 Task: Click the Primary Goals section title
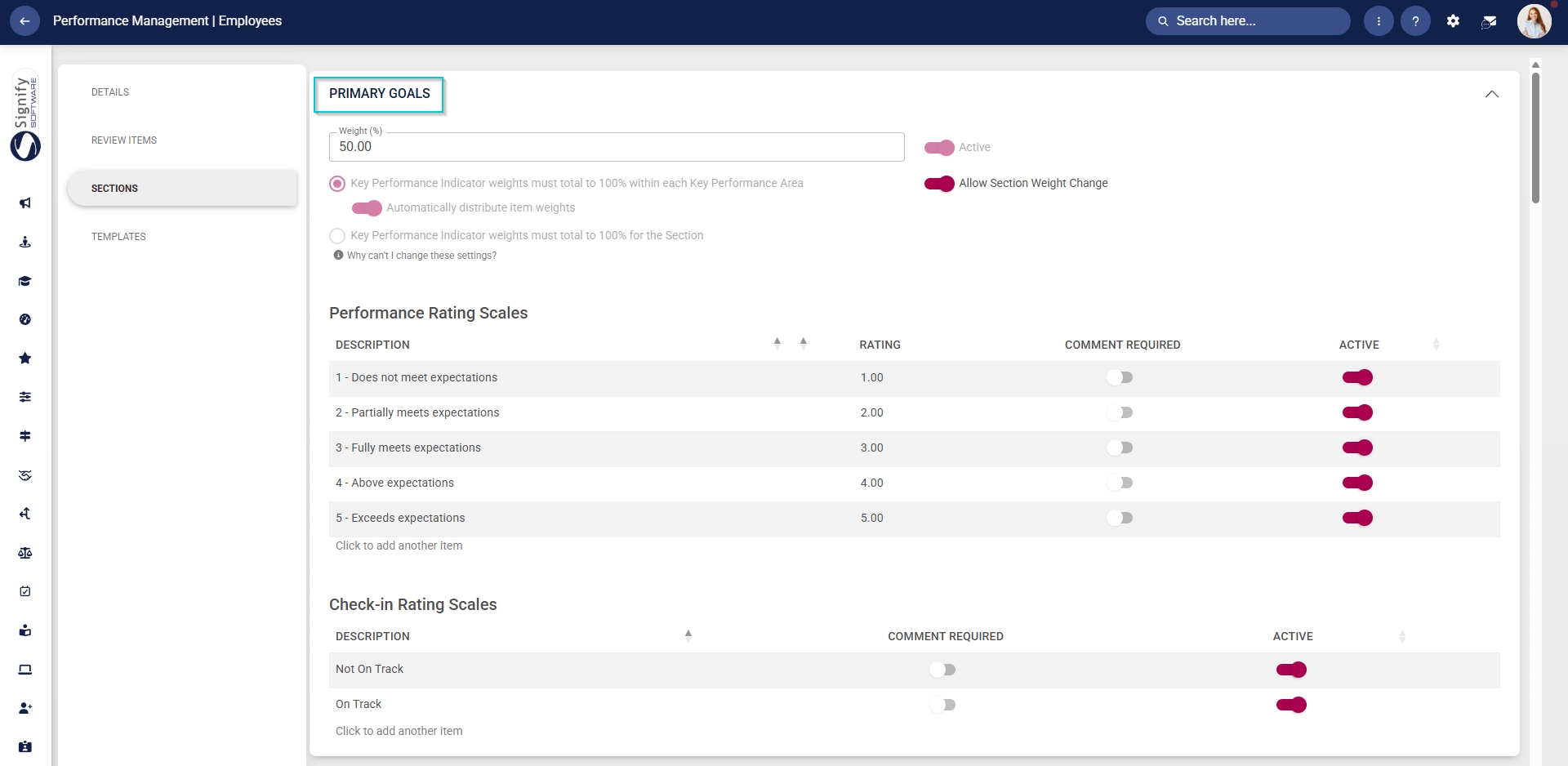379,94
